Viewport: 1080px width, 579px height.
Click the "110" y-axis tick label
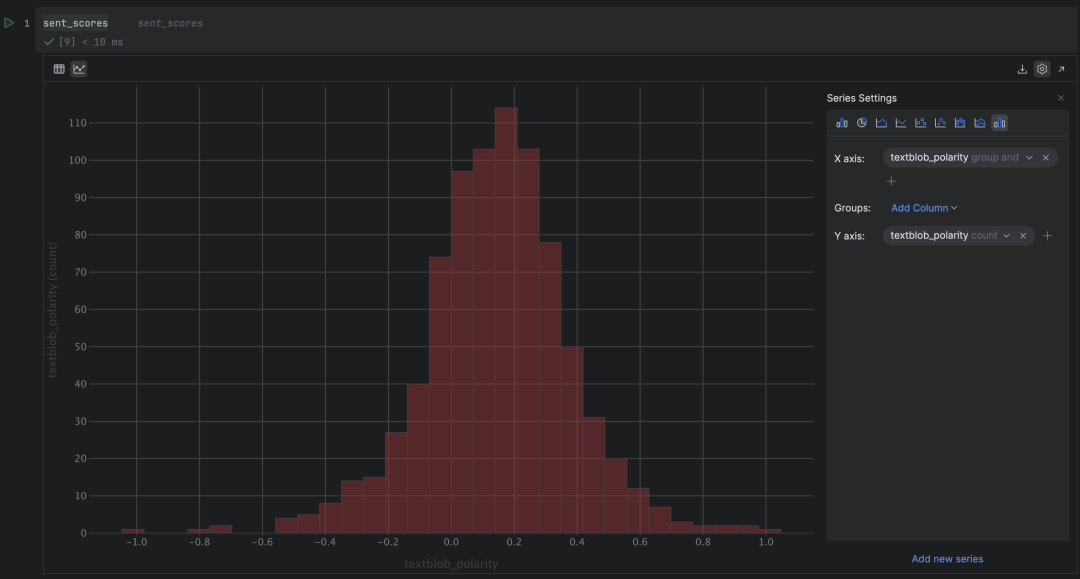[x=78, y=123]
